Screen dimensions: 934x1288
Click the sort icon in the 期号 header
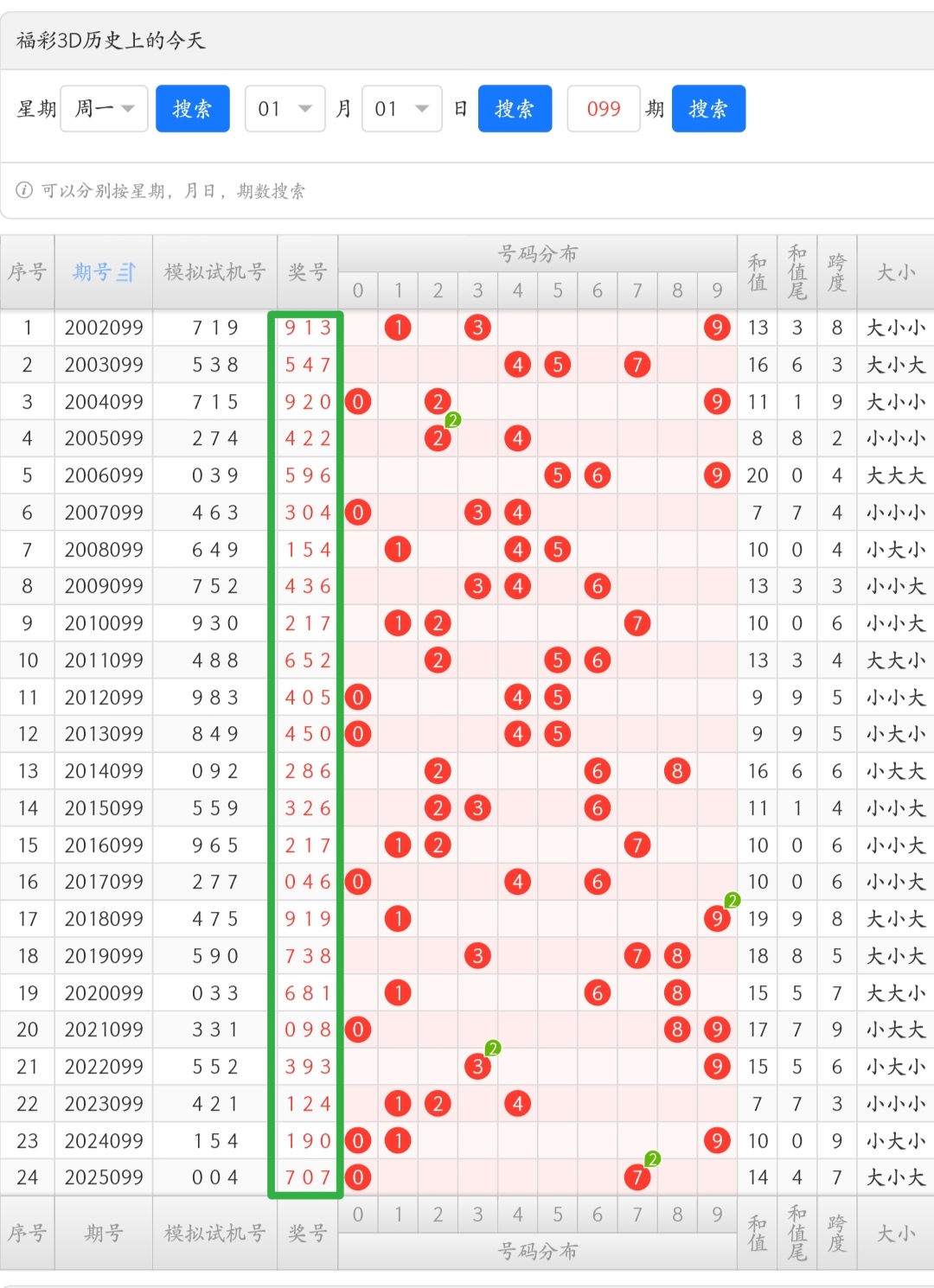(x=126, y=272)
